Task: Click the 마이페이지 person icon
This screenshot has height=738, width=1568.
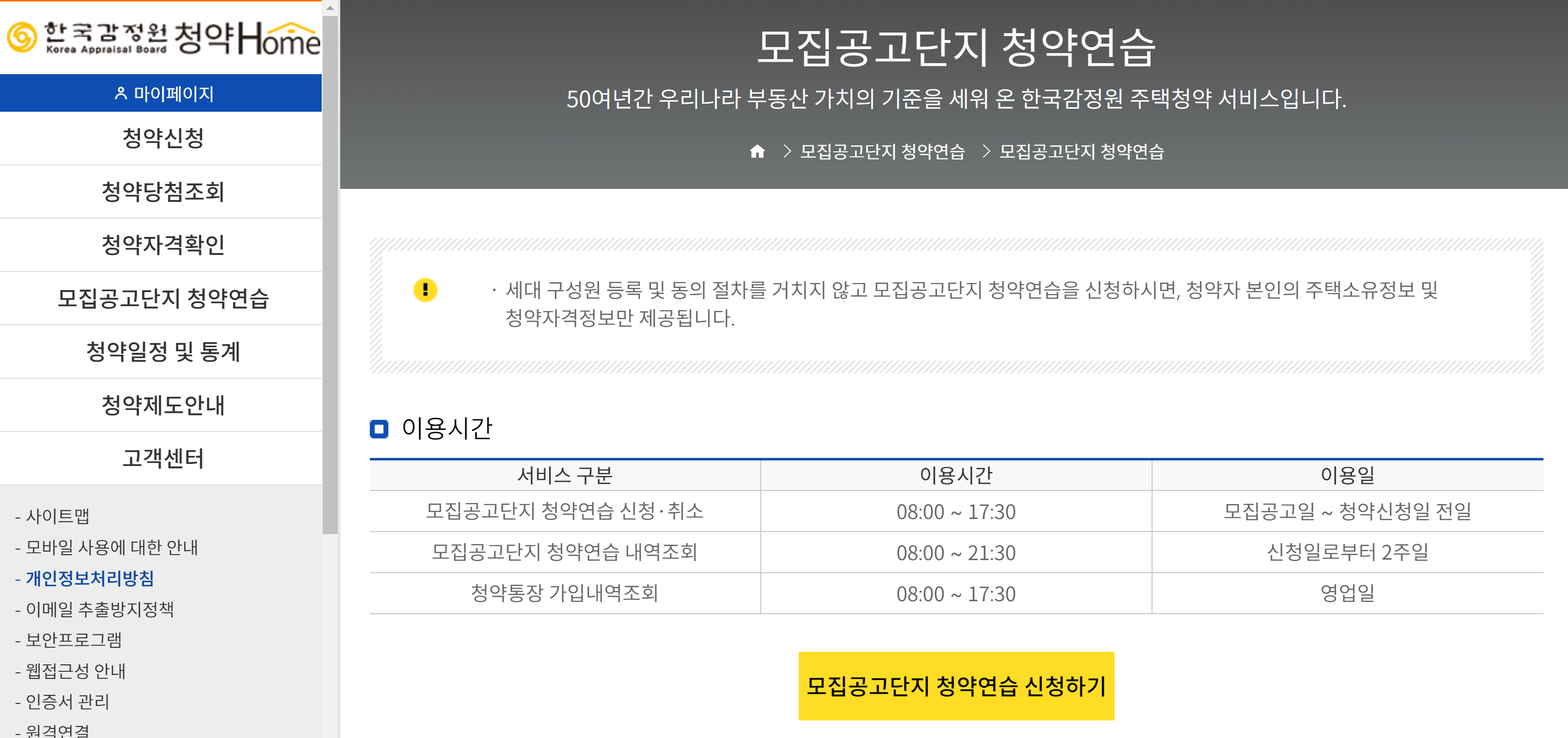Action: point(121,93)
